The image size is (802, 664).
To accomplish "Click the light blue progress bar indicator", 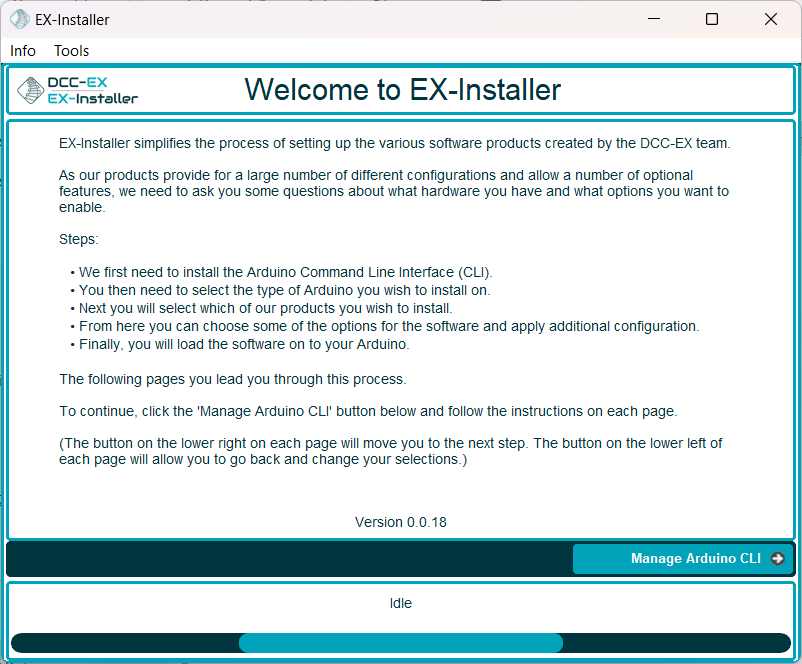I will point(400,643).
